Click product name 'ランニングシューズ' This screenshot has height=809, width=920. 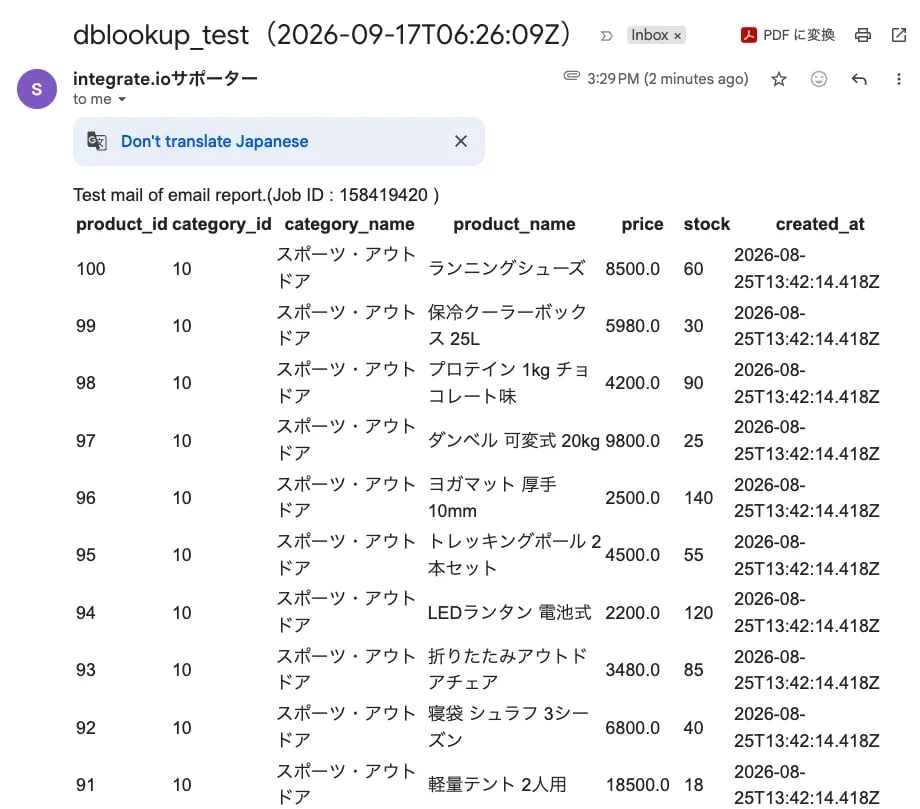[506, 268]
